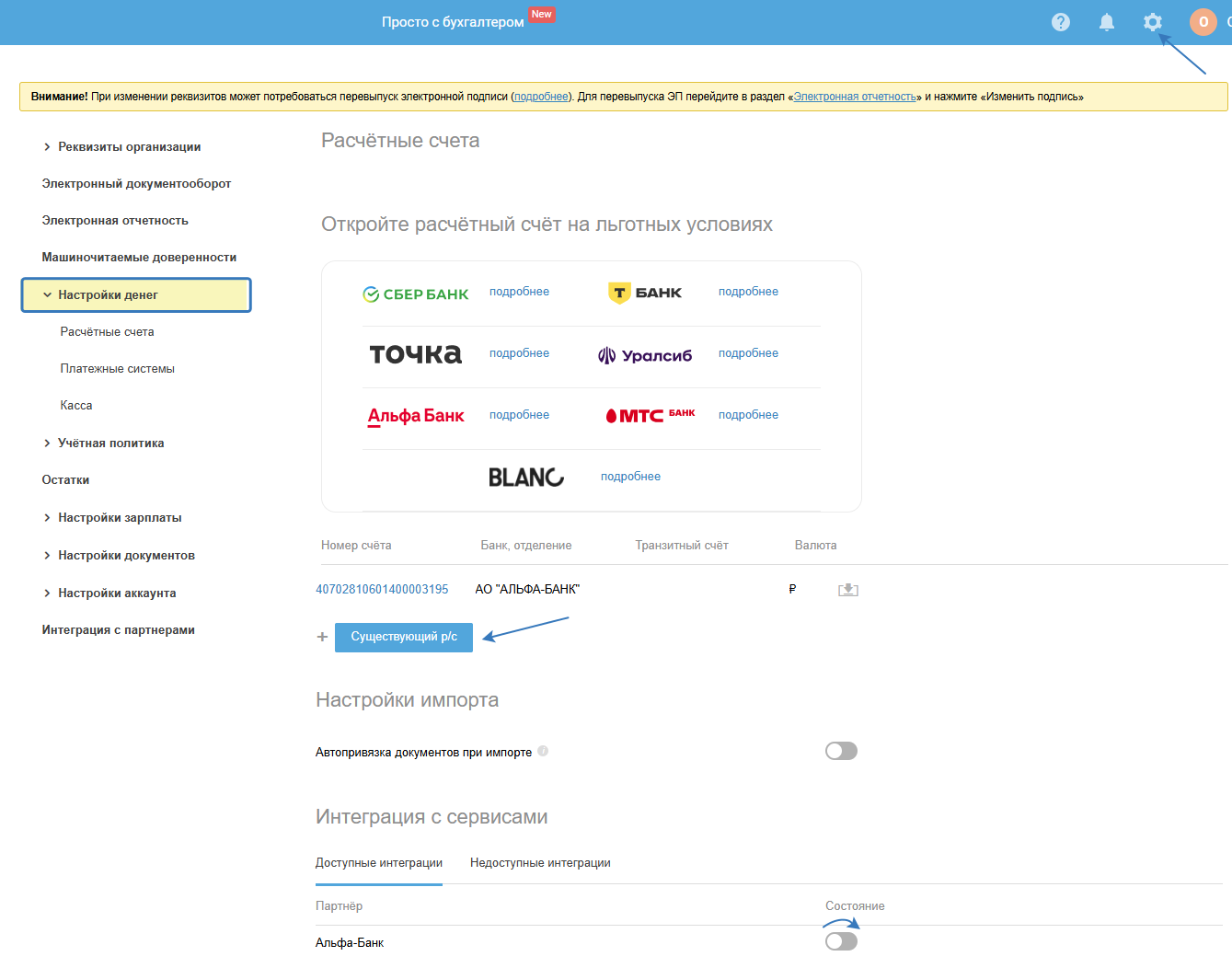This screenshot has height=968, width=1232.
Task: Click the info icon next to Автопривязка документов
Action: point(543,751)
